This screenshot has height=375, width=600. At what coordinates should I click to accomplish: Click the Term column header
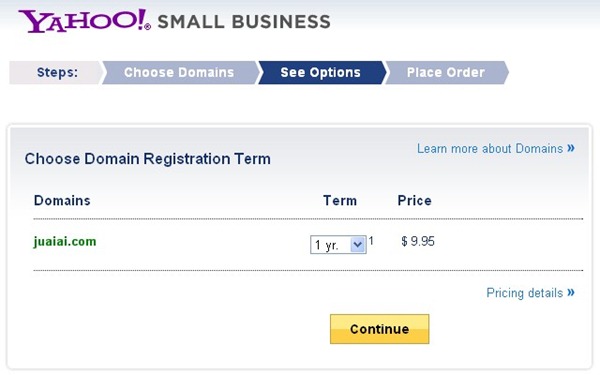[x=340, y=201]
